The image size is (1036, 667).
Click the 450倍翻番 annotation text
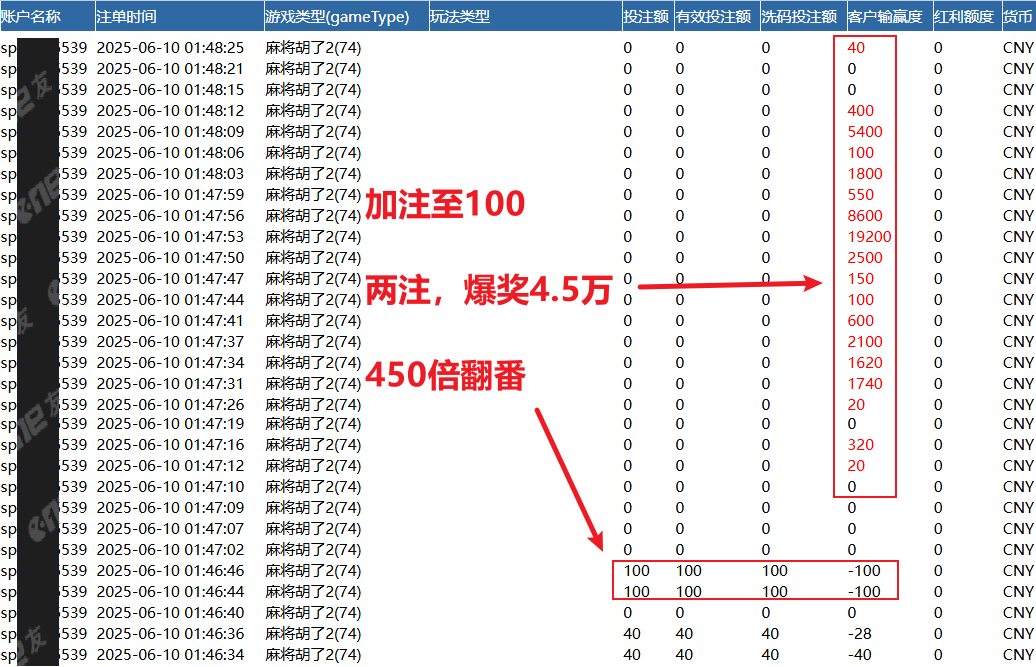point(445,376)
